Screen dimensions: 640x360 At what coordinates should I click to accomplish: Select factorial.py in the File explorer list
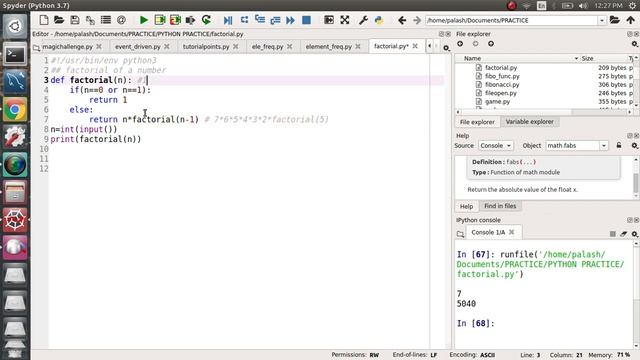[x=501, y=68]
